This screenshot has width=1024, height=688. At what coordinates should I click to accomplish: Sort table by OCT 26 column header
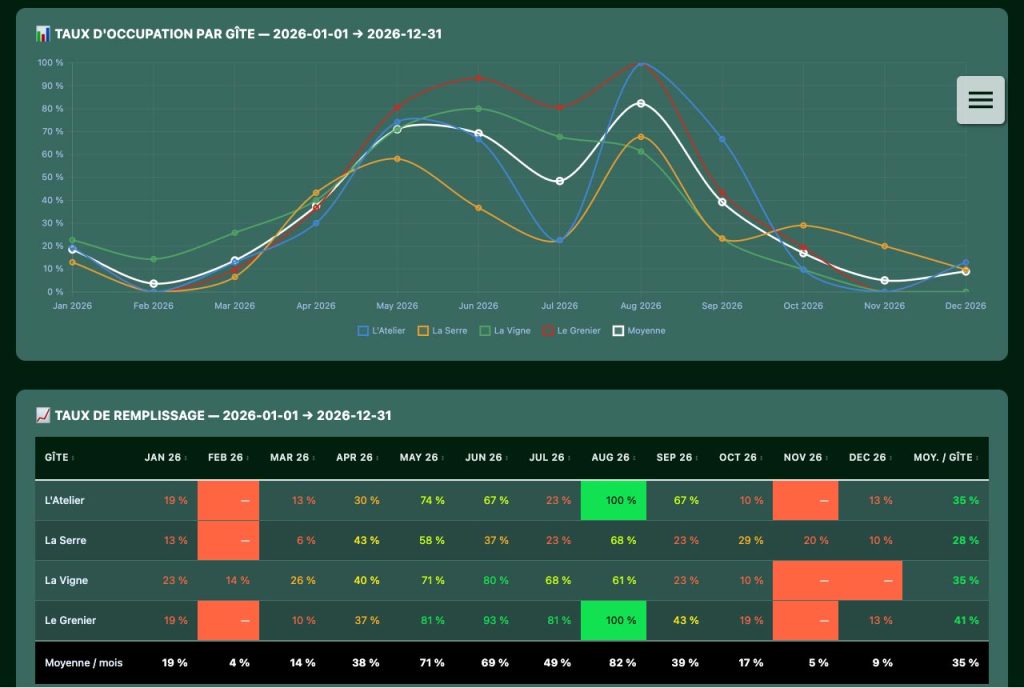(x=741, y=458)
